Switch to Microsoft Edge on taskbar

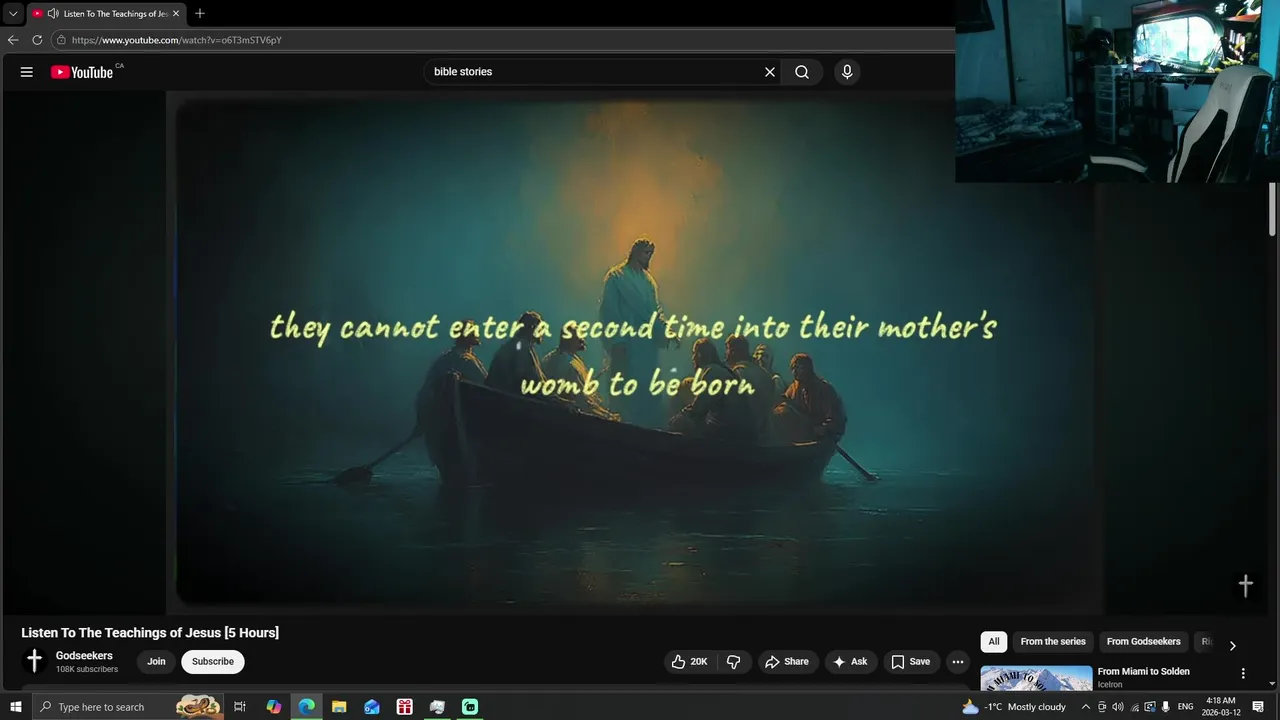tap(307, 707)
